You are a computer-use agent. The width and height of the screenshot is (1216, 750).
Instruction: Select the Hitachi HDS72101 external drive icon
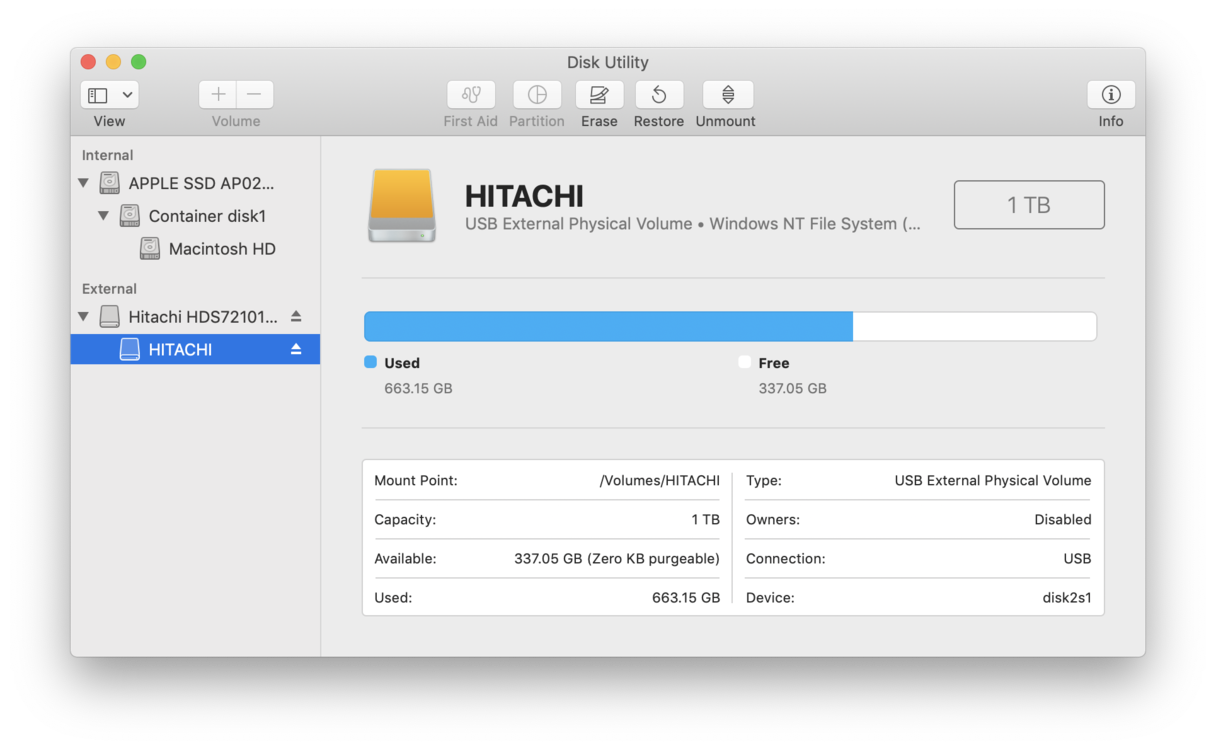tap(110, 317)
